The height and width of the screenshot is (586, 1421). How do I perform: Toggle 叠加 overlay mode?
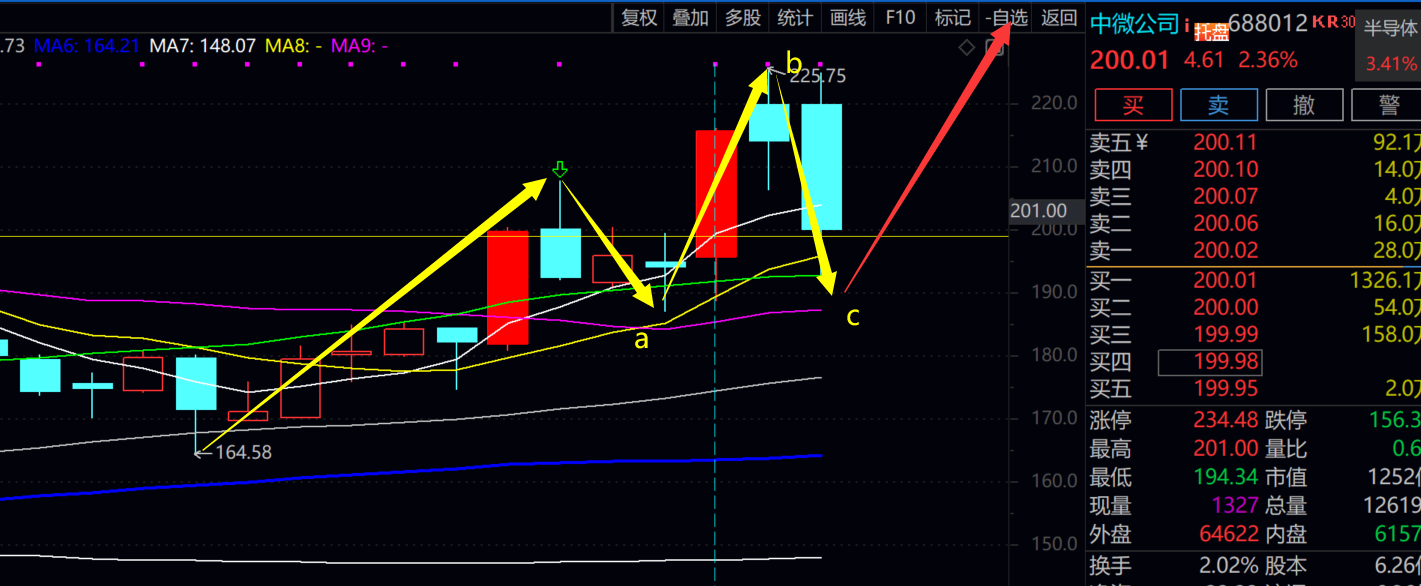(x=690, y=17)
